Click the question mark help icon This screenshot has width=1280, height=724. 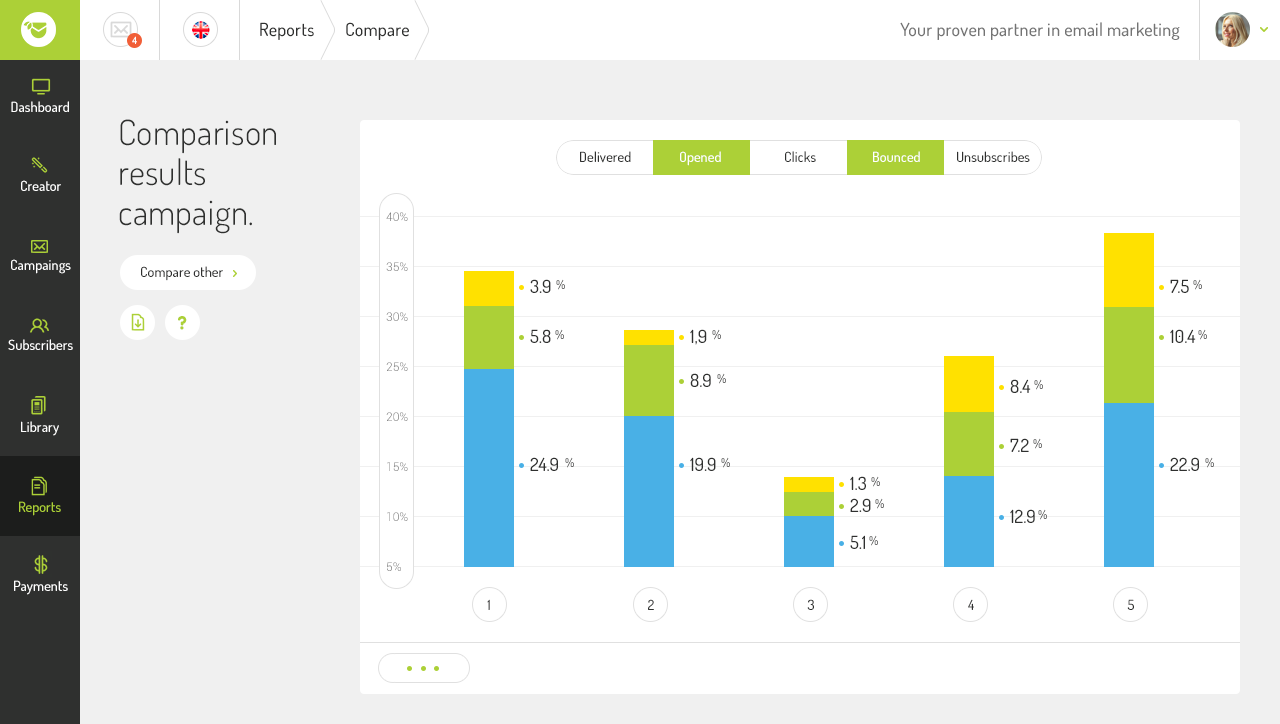click(182, 322)
